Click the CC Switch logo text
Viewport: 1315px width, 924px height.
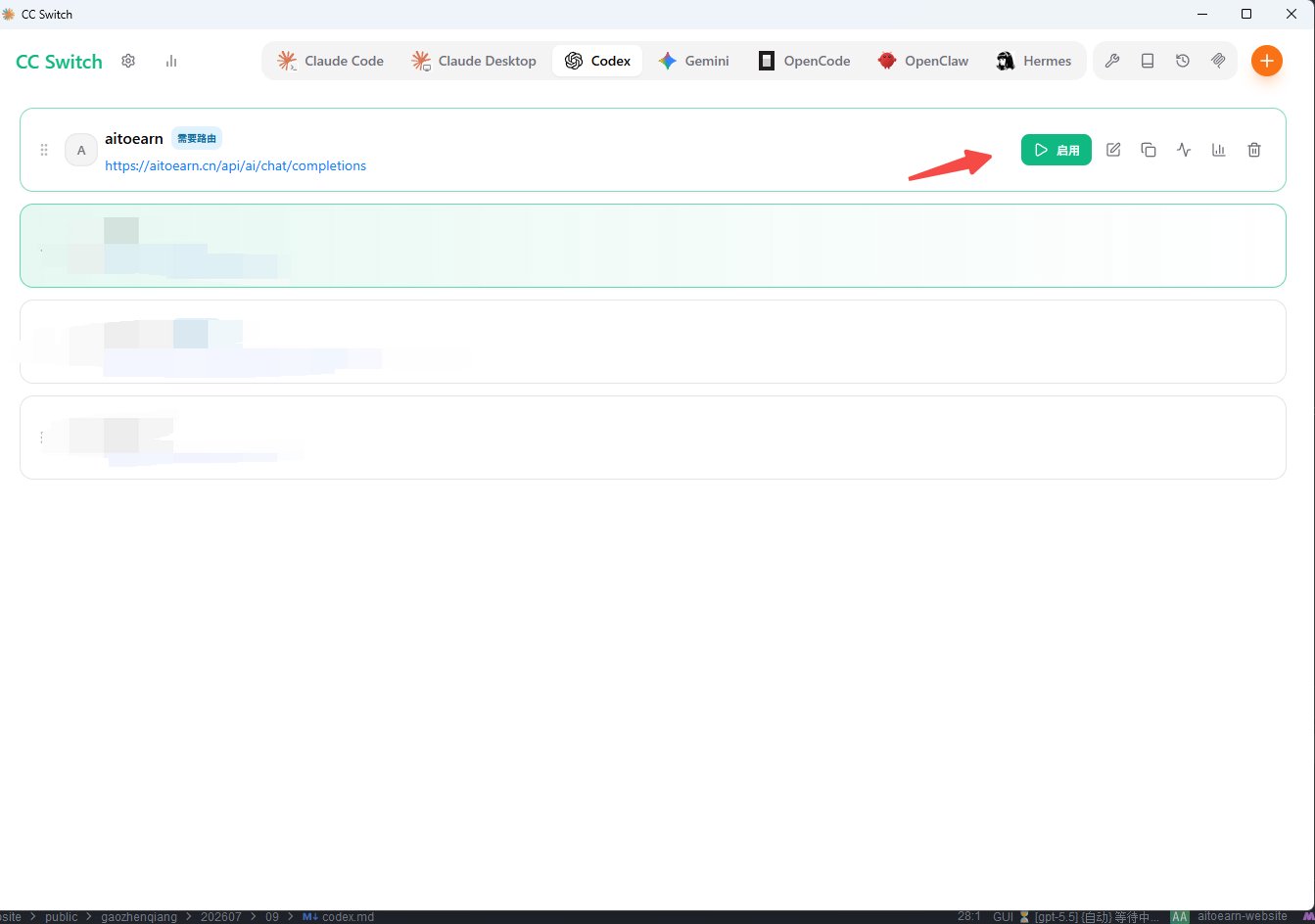point(59,61)
